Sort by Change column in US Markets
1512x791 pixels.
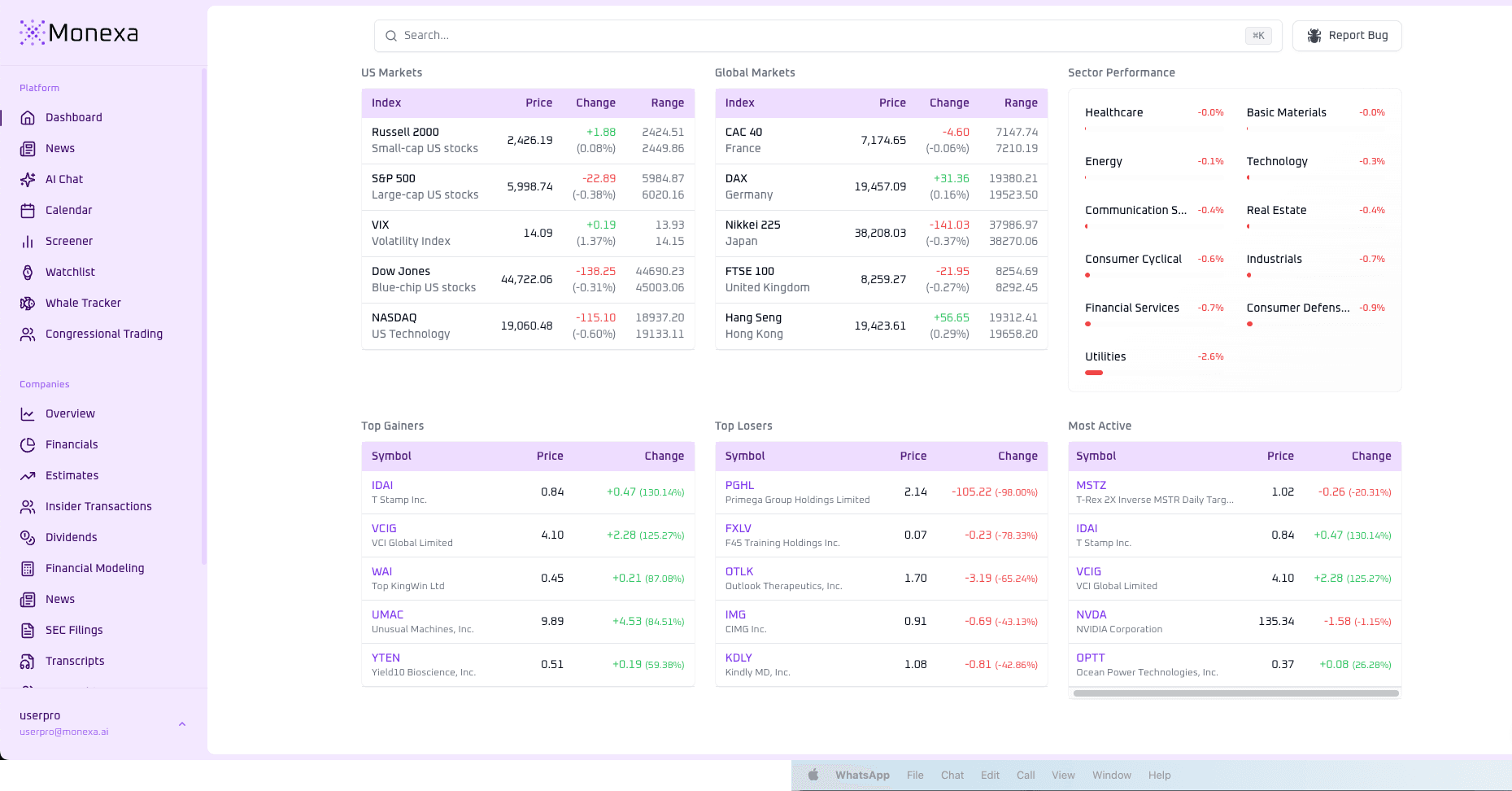click(x=595, y=103)
